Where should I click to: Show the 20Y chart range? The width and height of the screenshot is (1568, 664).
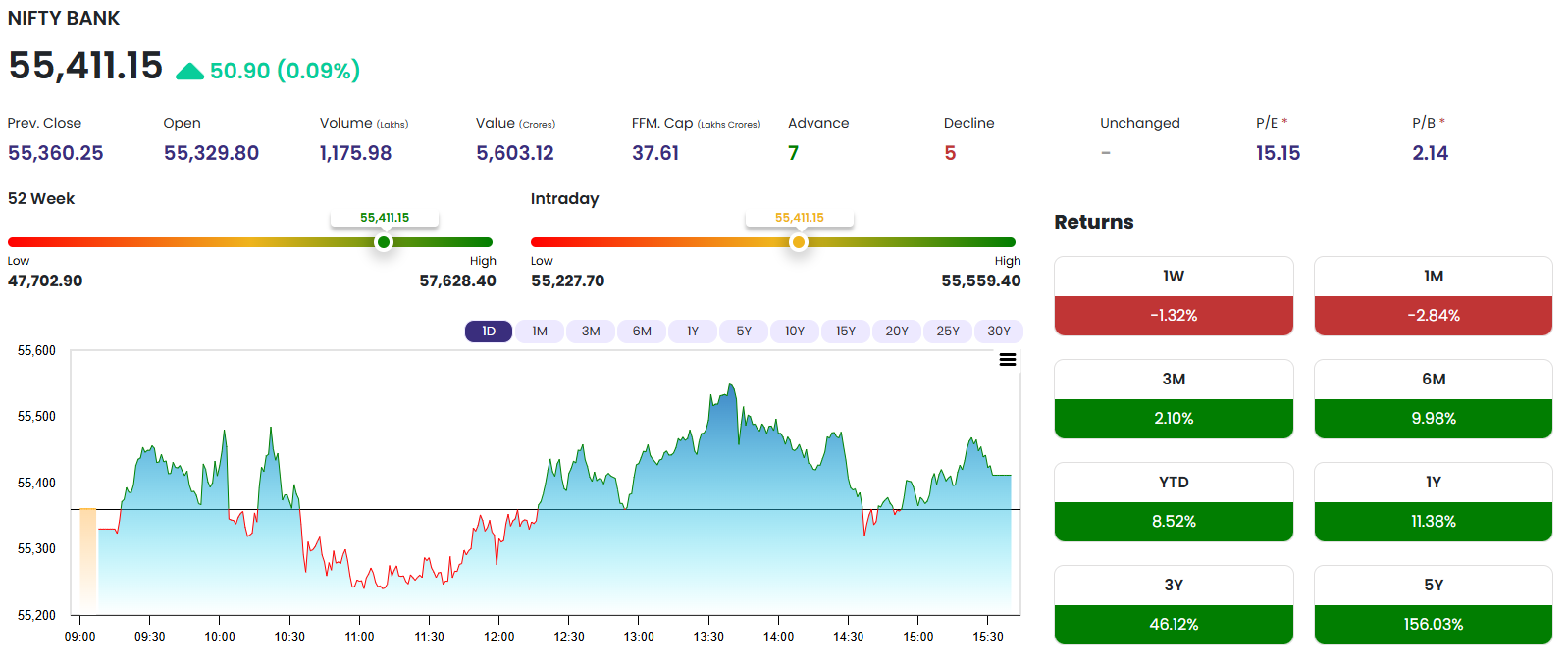point(897,332)
